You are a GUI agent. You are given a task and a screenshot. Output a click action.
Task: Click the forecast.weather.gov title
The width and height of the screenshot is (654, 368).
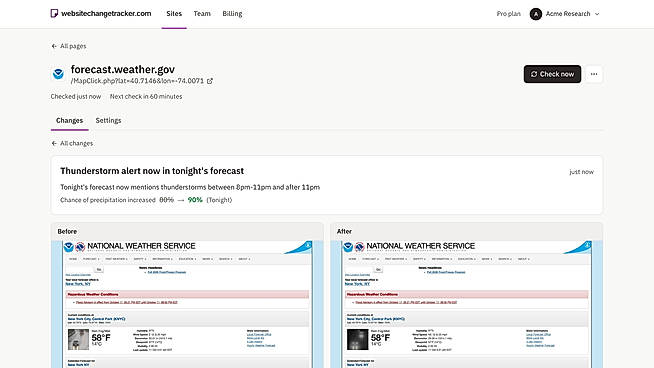(123, 69)
